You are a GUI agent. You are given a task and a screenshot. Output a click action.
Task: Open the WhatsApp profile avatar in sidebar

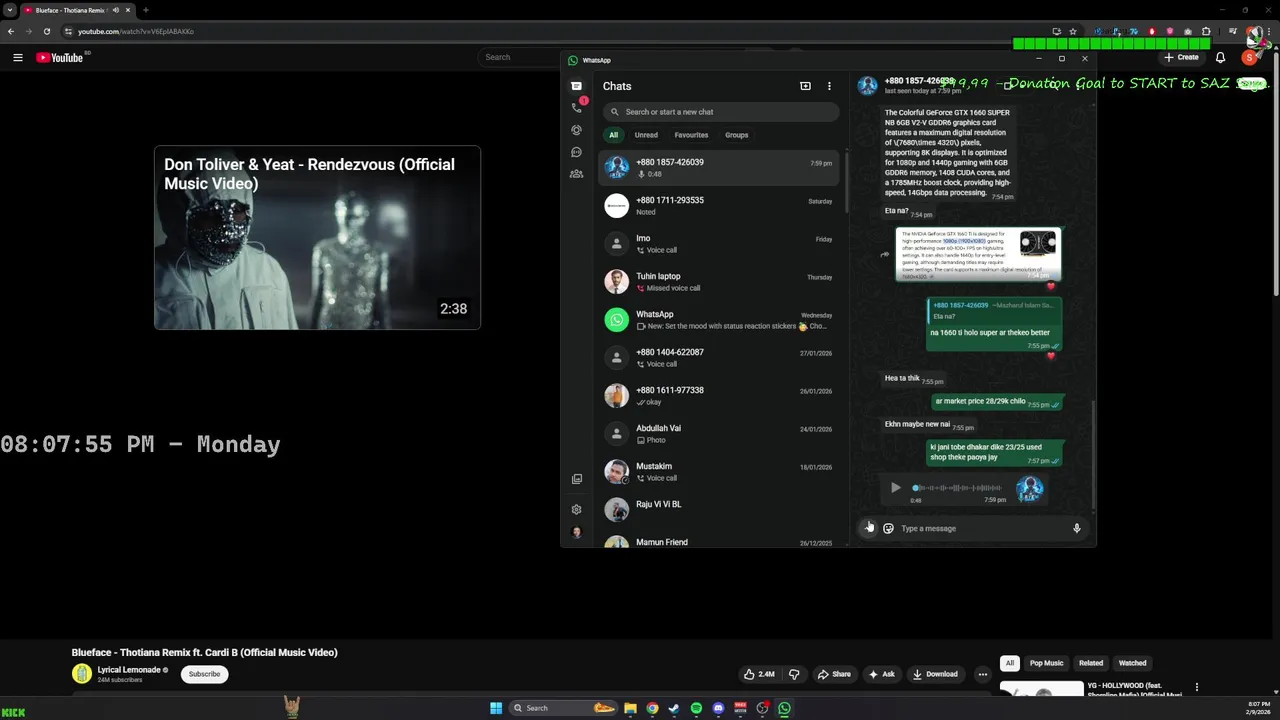coord(576,532)
